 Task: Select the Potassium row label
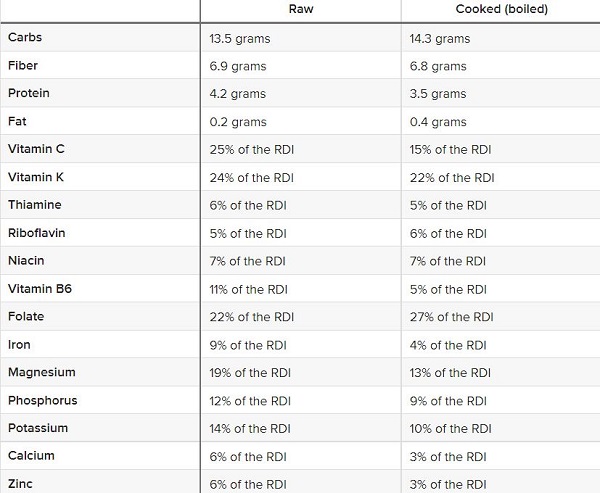38,428
